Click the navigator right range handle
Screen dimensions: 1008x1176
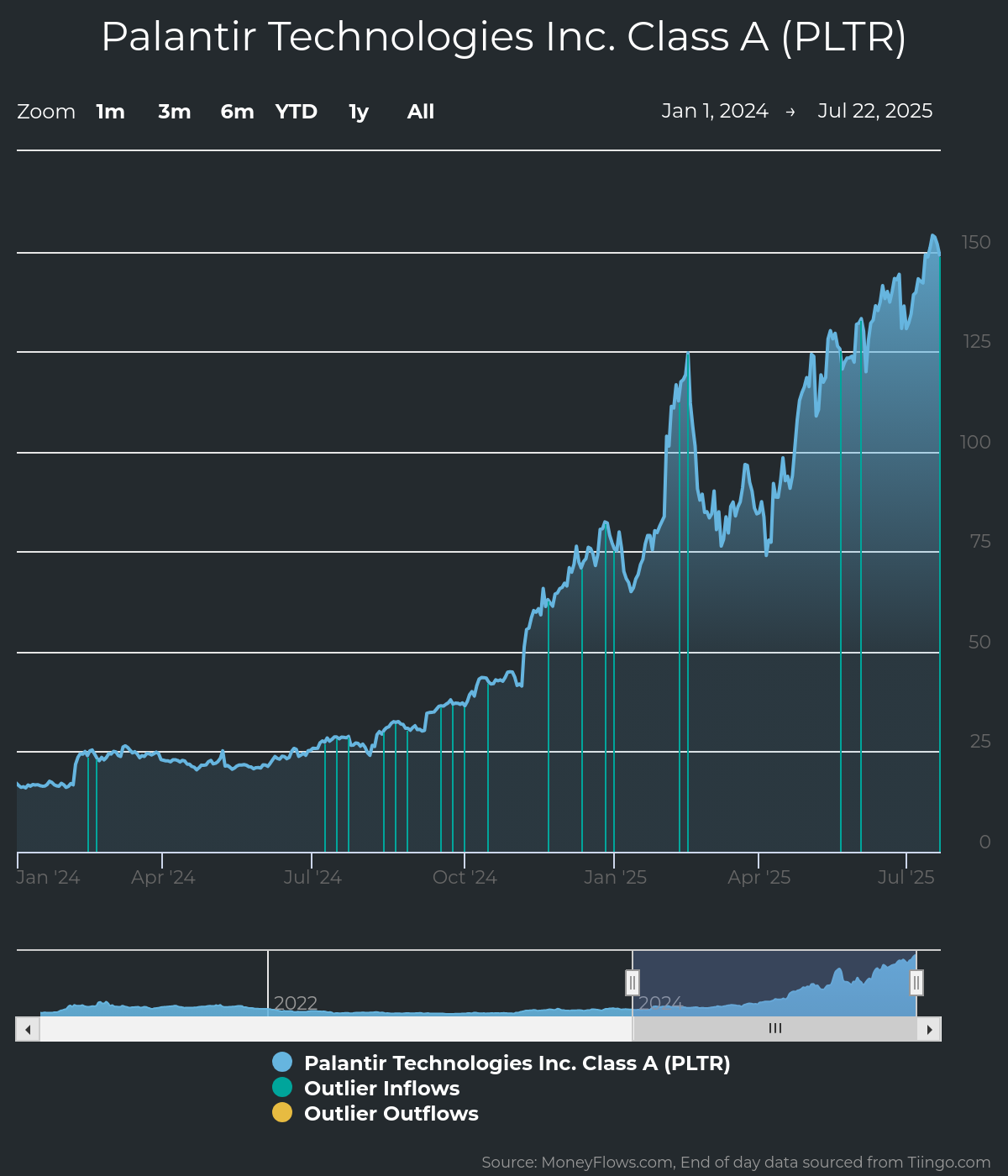916,982
